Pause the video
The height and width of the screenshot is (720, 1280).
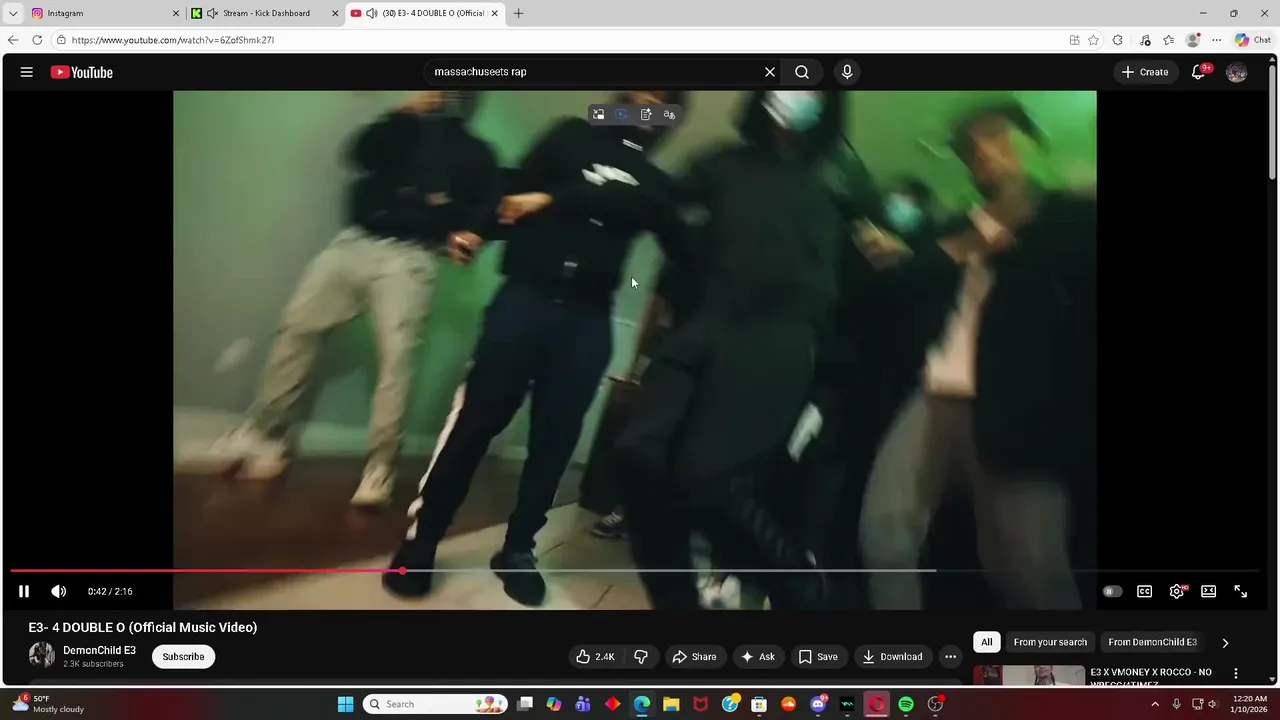pos(24,591)
